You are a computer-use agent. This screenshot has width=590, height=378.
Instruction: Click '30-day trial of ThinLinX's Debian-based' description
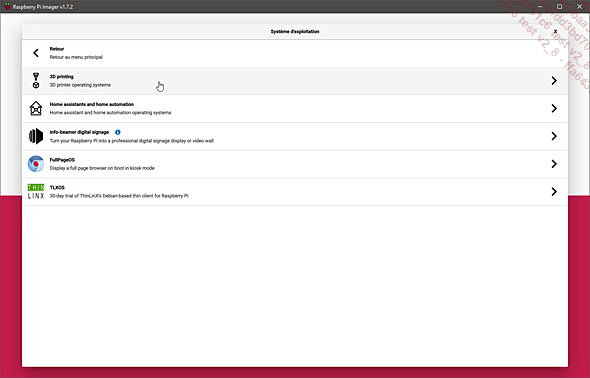click(x=119, y=196)
